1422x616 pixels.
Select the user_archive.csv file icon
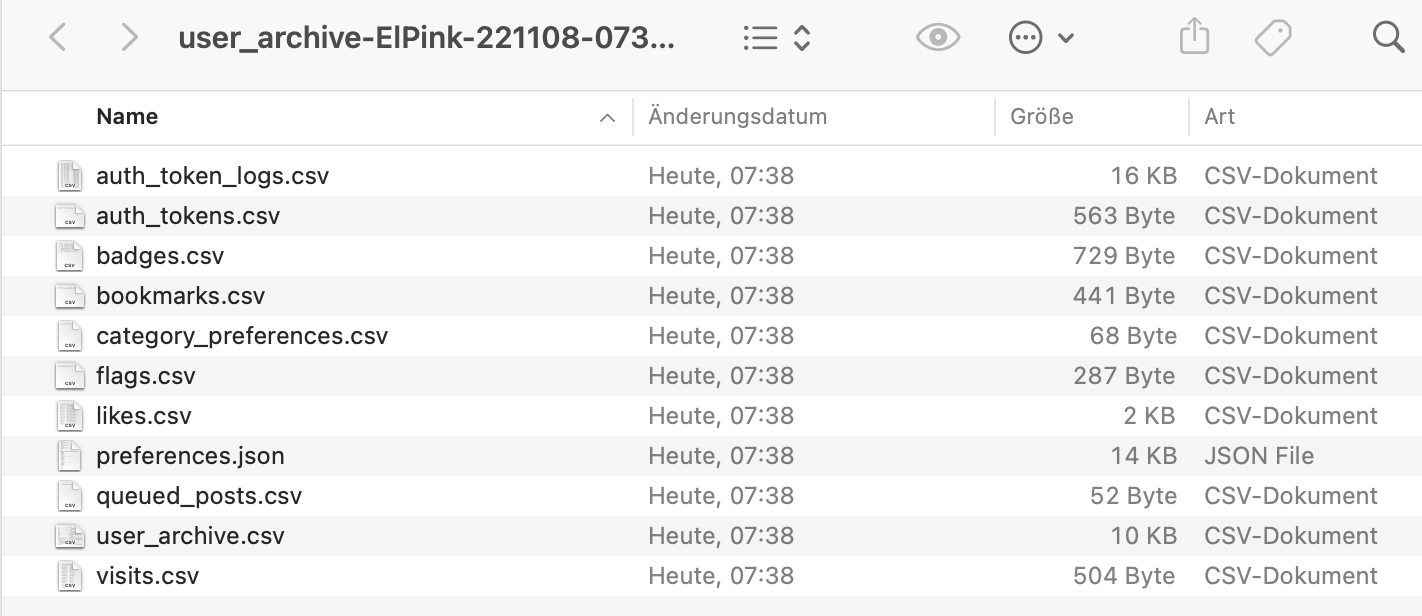pos(69,536)
